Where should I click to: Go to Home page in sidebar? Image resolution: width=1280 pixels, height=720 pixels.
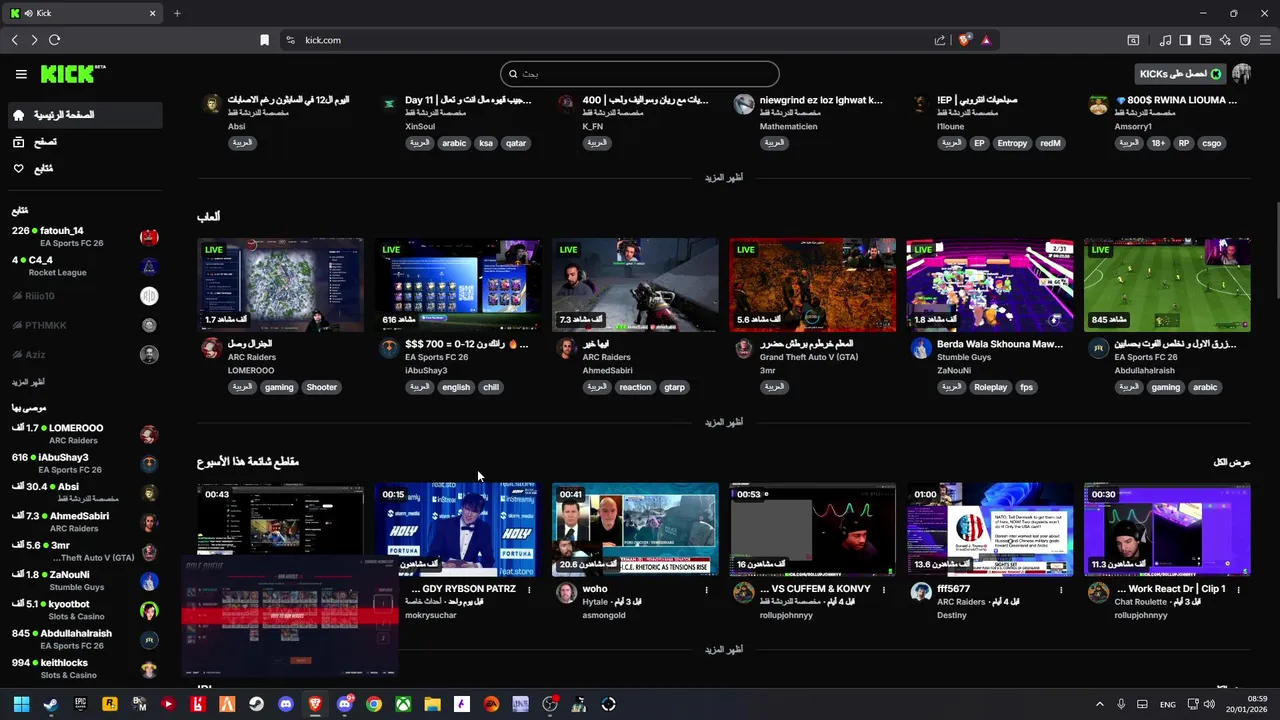point(85,115)
